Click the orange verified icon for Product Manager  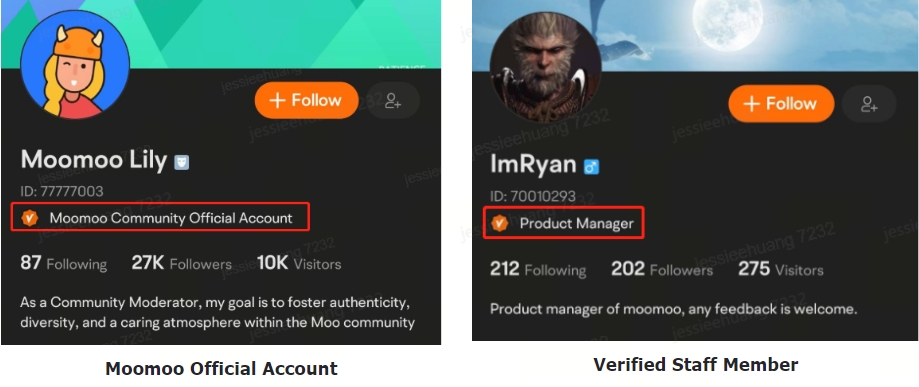tap(499, 223)
